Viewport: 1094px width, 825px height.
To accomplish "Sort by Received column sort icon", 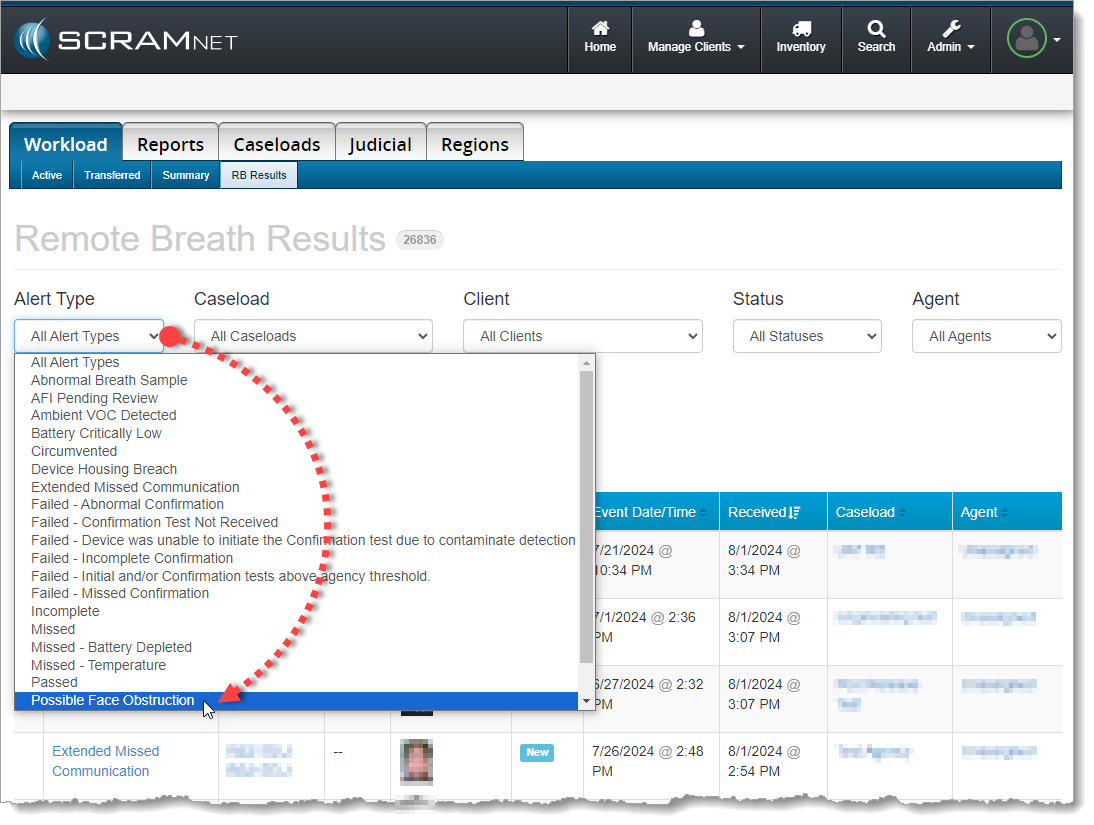I will click(795, 512).
